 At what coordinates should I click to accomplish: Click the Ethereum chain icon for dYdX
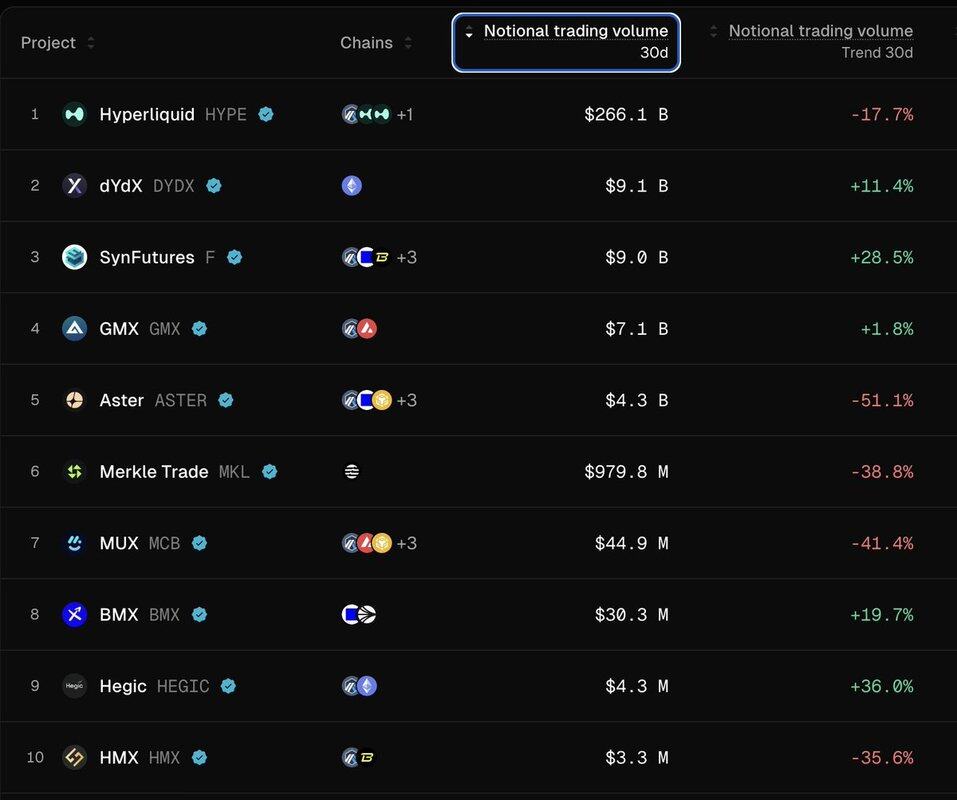352,185
